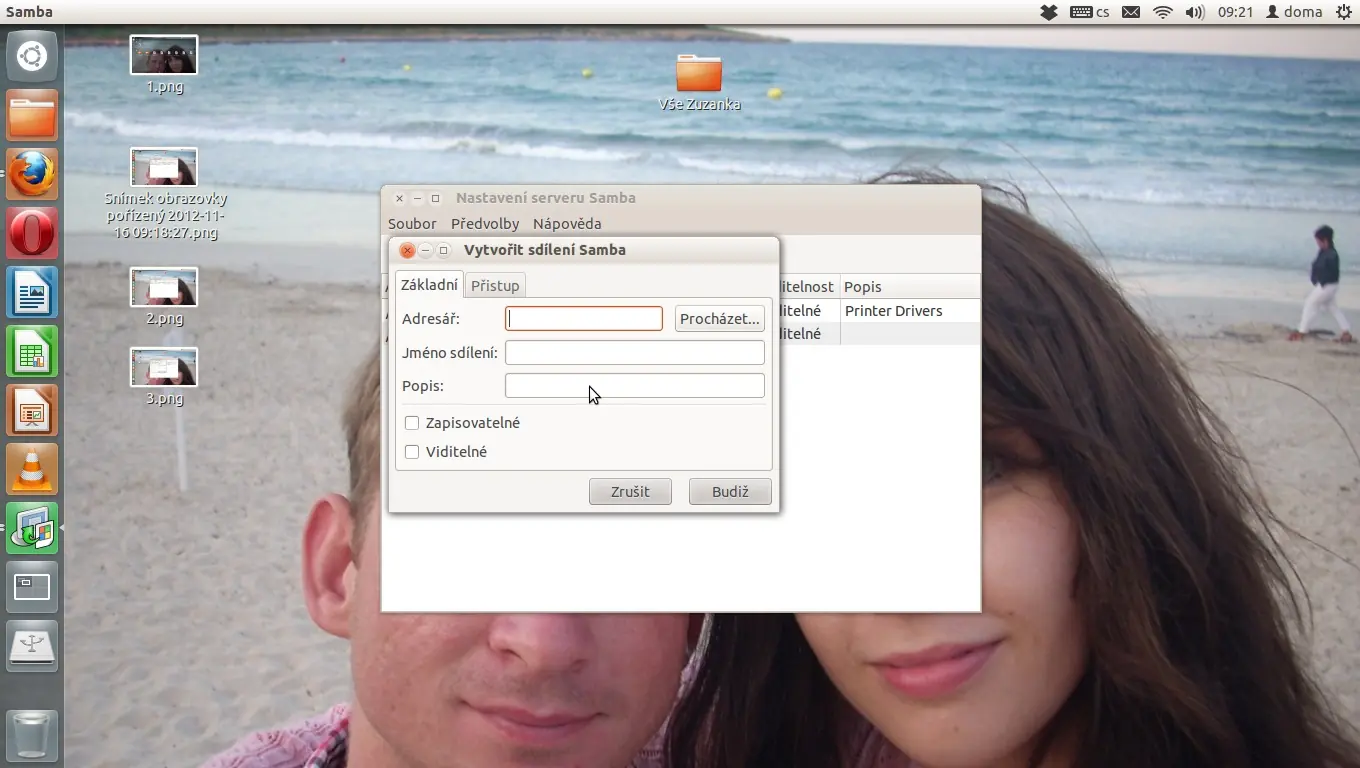Click the Zrušit cancel button
Screen dimensions: 1360x768
[x=630, y=492]
